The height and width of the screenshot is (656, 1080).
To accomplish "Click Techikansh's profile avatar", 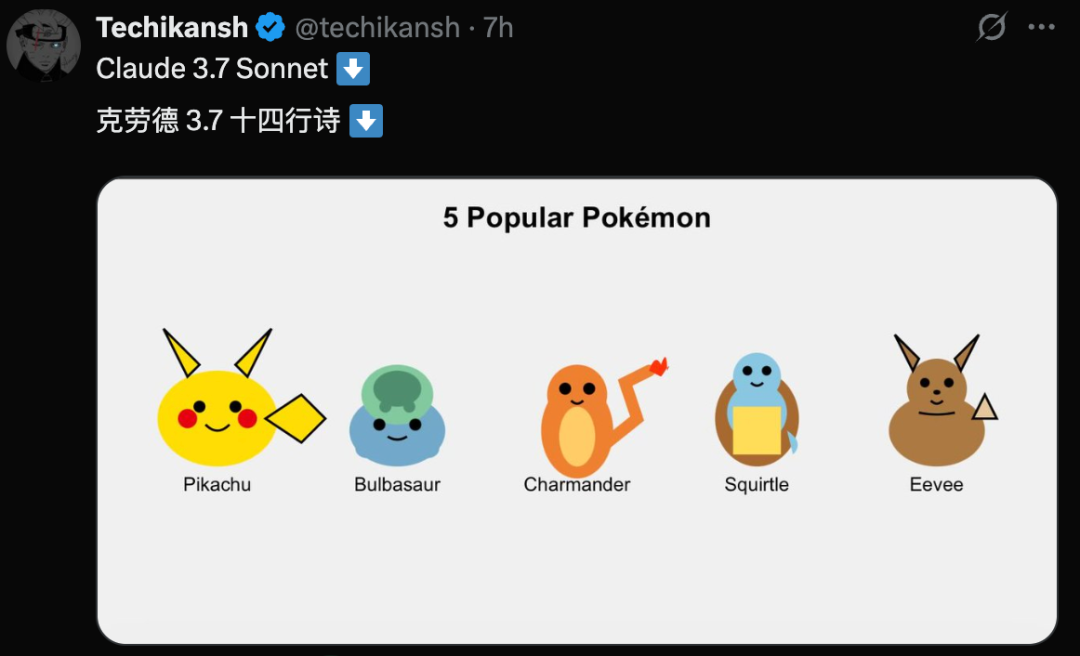I will [43, 45].
